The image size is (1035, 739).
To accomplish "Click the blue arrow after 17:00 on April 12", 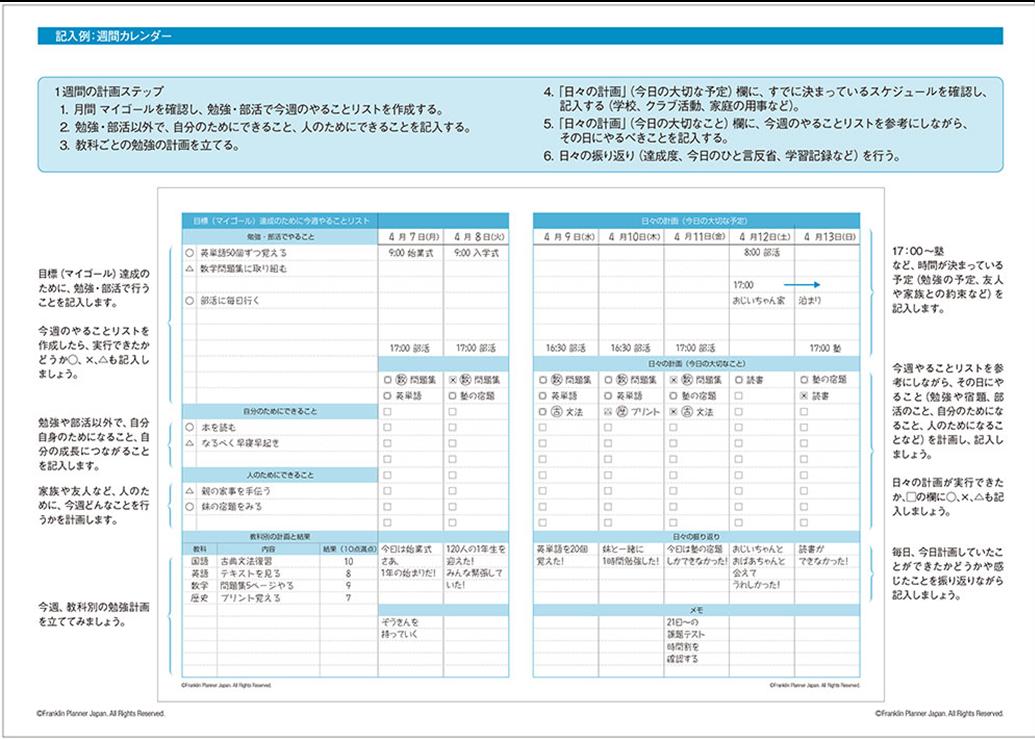I will coord(802,284).
